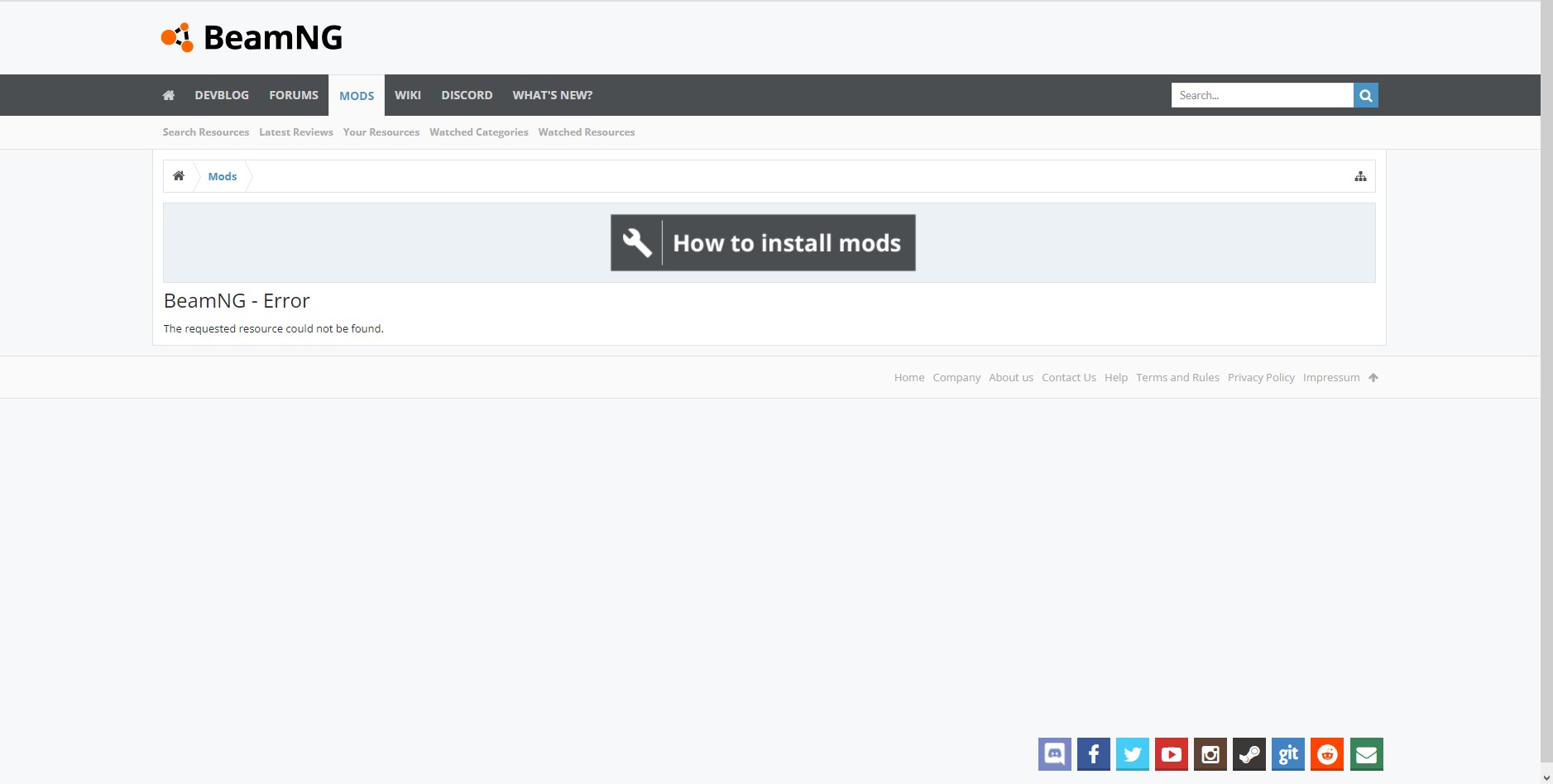Viewport: 1553px width, 784px height.
Task: Open the git icon link
Action: tap(1288, 754)
